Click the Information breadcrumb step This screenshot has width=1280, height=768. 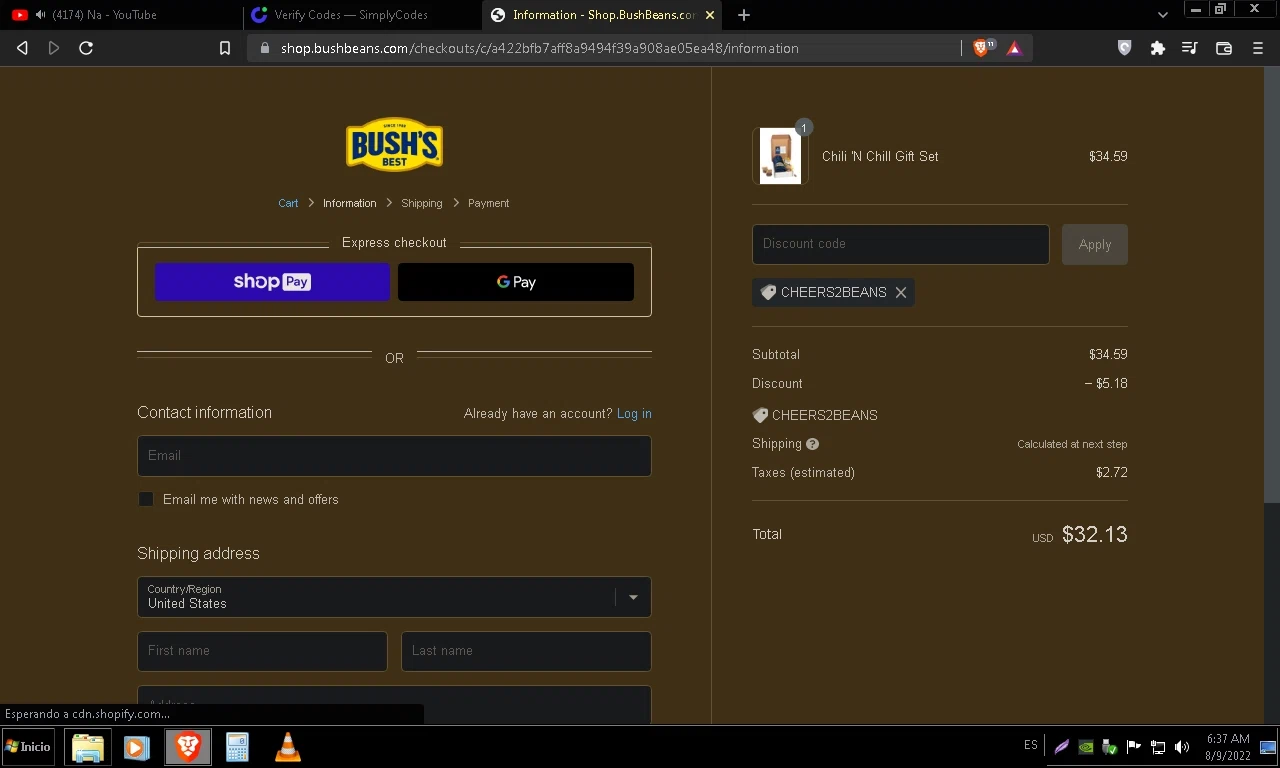click(x=349, y=203)
